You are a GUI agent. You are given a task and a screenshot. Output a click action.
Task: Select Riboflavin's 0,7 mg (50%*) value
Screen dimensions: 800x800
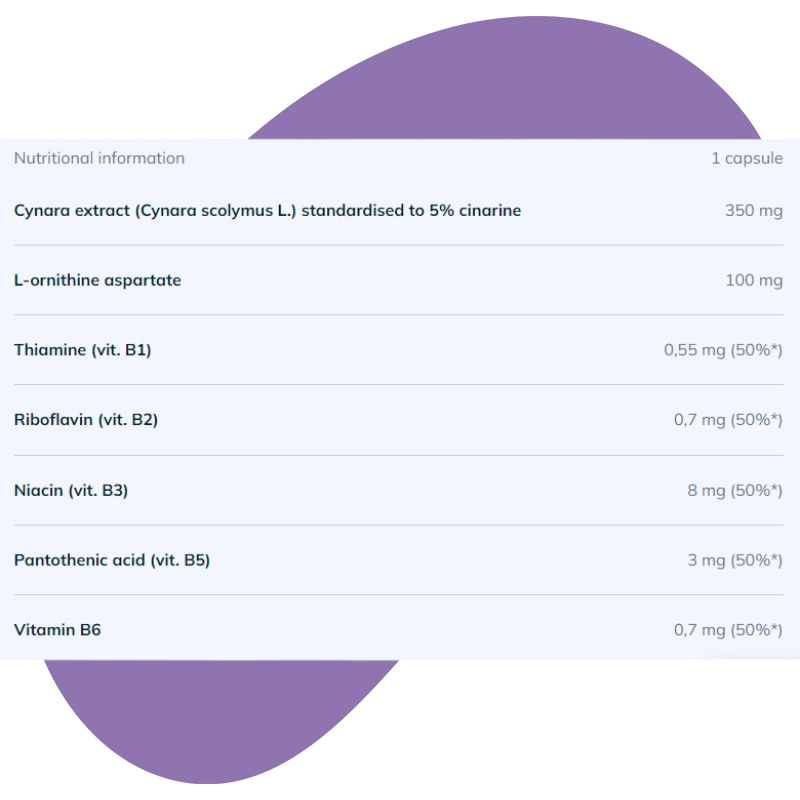[728, 420]
